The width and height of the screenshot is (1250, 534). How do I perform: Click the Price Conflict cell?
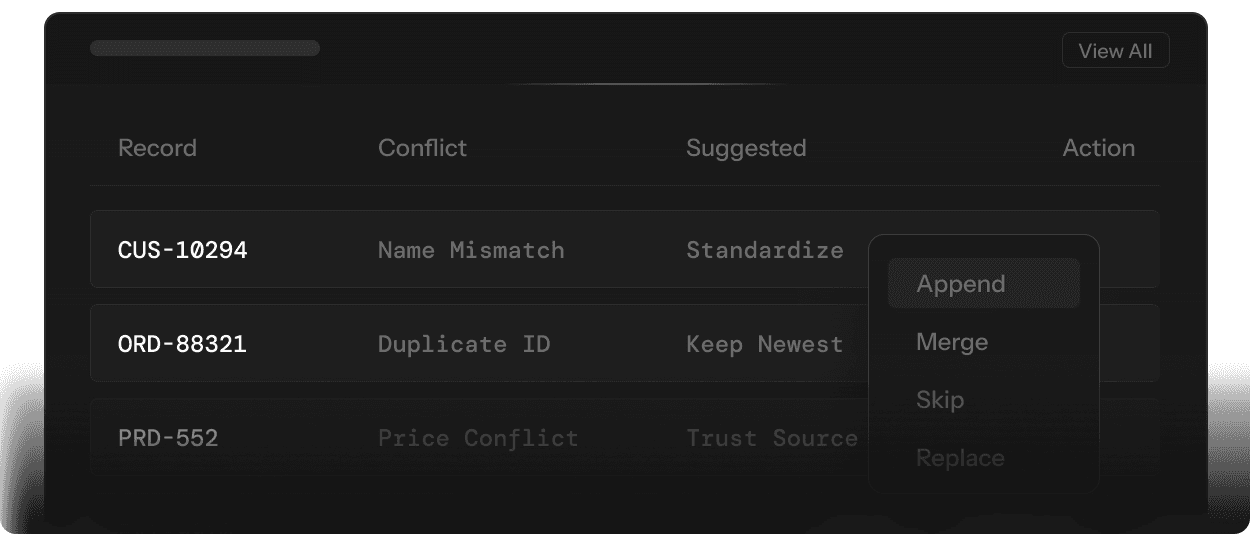(x=478, y=438)
